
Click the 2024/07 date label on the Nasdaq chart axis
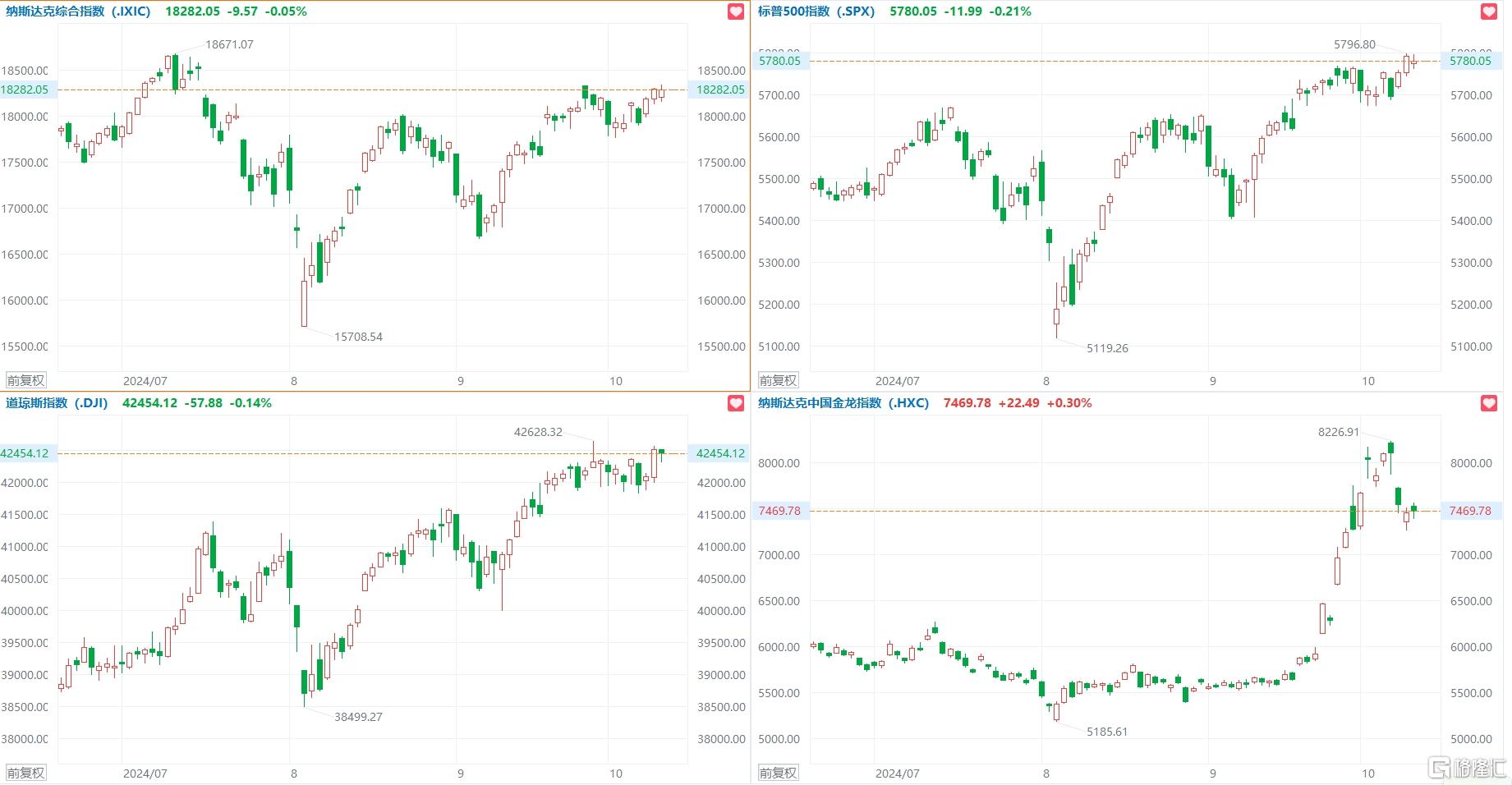point(145,381)
